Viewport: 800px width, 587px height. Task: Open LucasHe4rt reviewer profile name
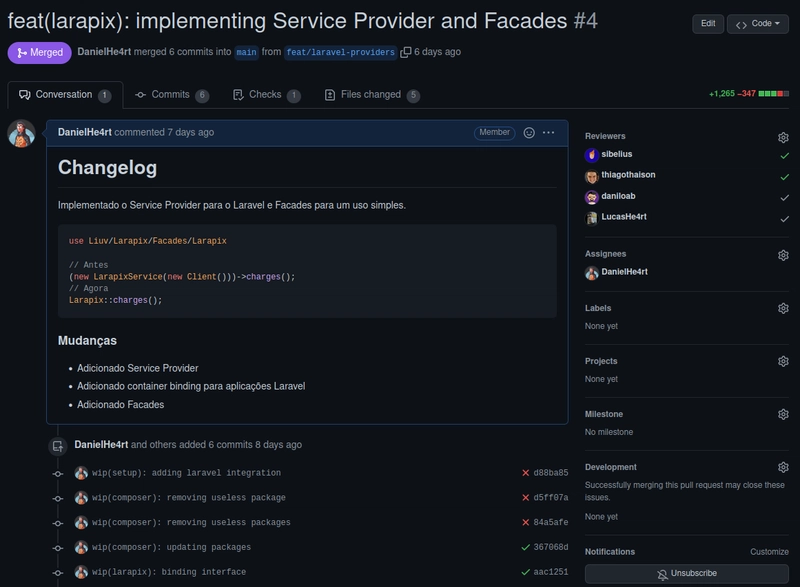click(623, 217)
